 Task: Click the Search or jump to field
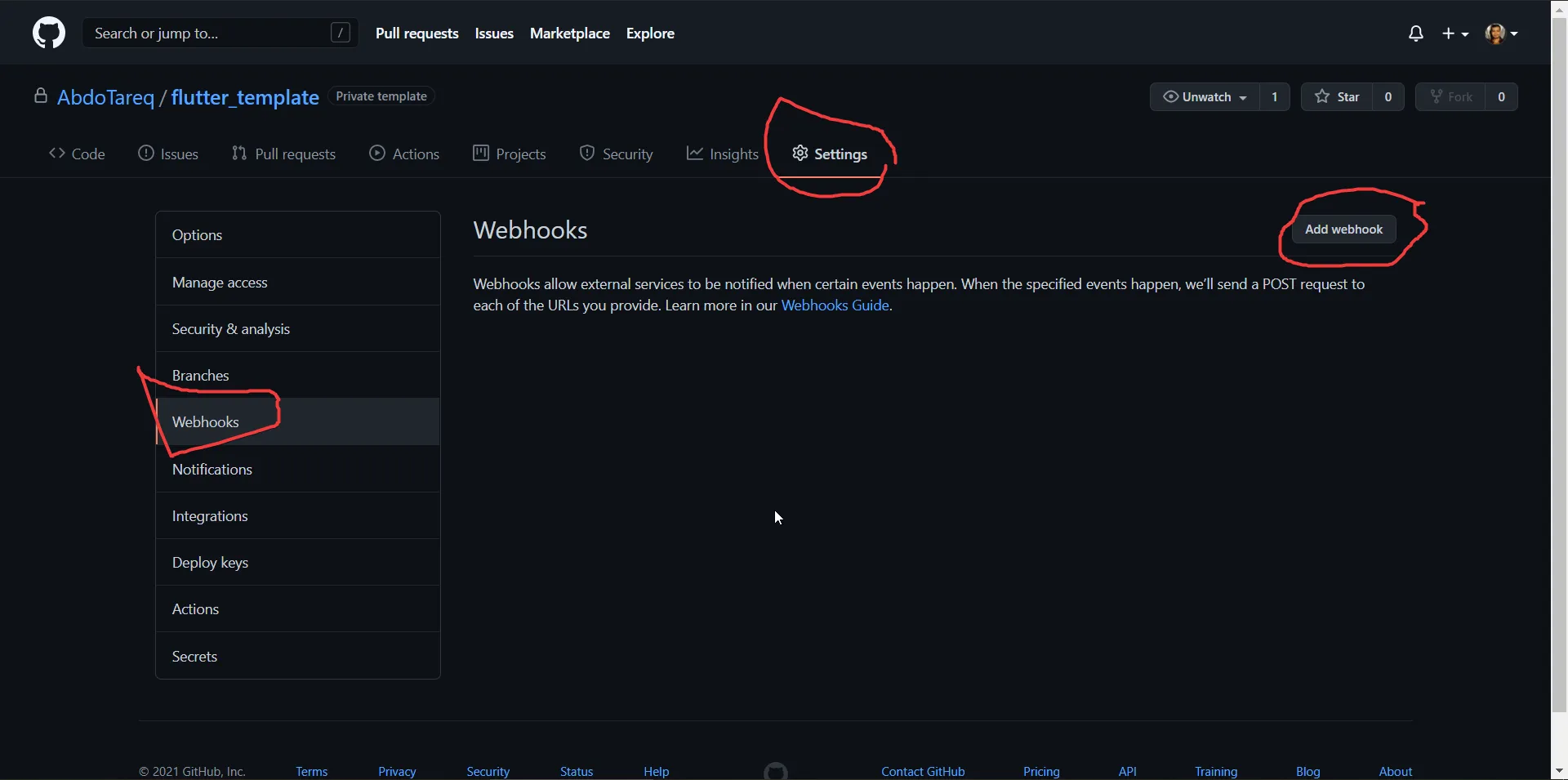220,33
